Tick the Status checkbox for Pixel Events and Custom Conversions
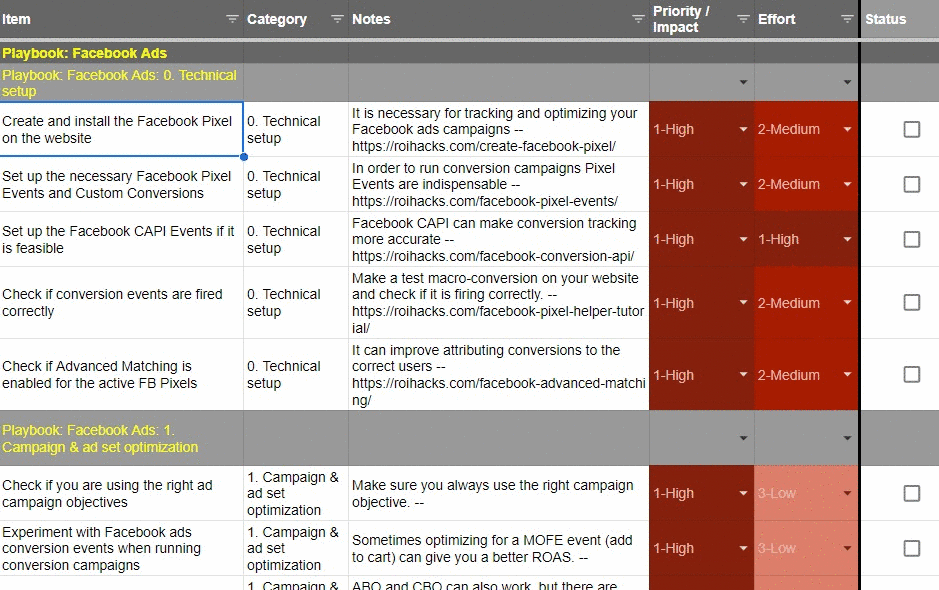 [x=911, y=184]
